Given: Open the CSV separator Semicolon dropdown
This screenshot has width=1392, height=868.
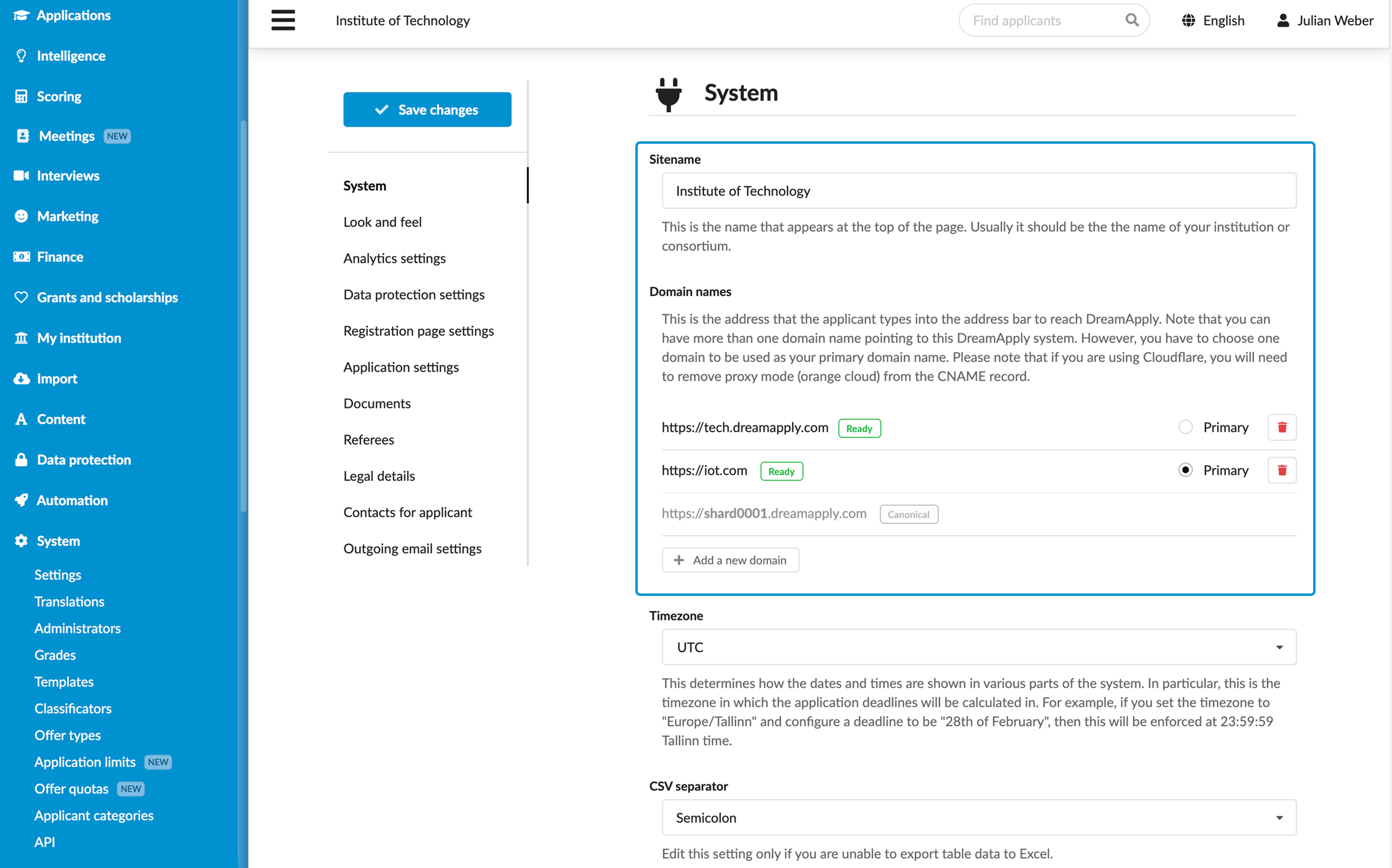Looking at the screenshot, I should (978, 817).
